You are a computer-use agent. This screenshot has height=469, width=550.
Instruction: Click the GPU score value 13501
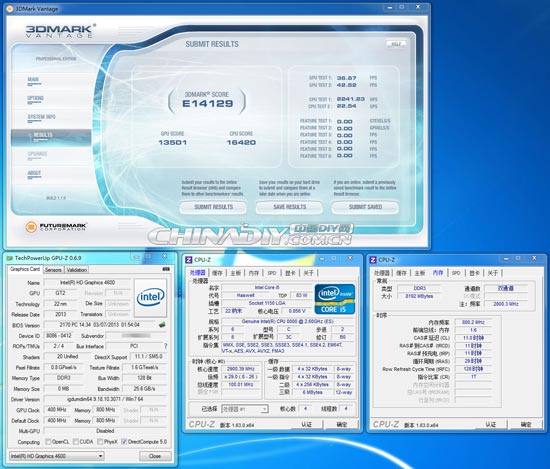173,142
